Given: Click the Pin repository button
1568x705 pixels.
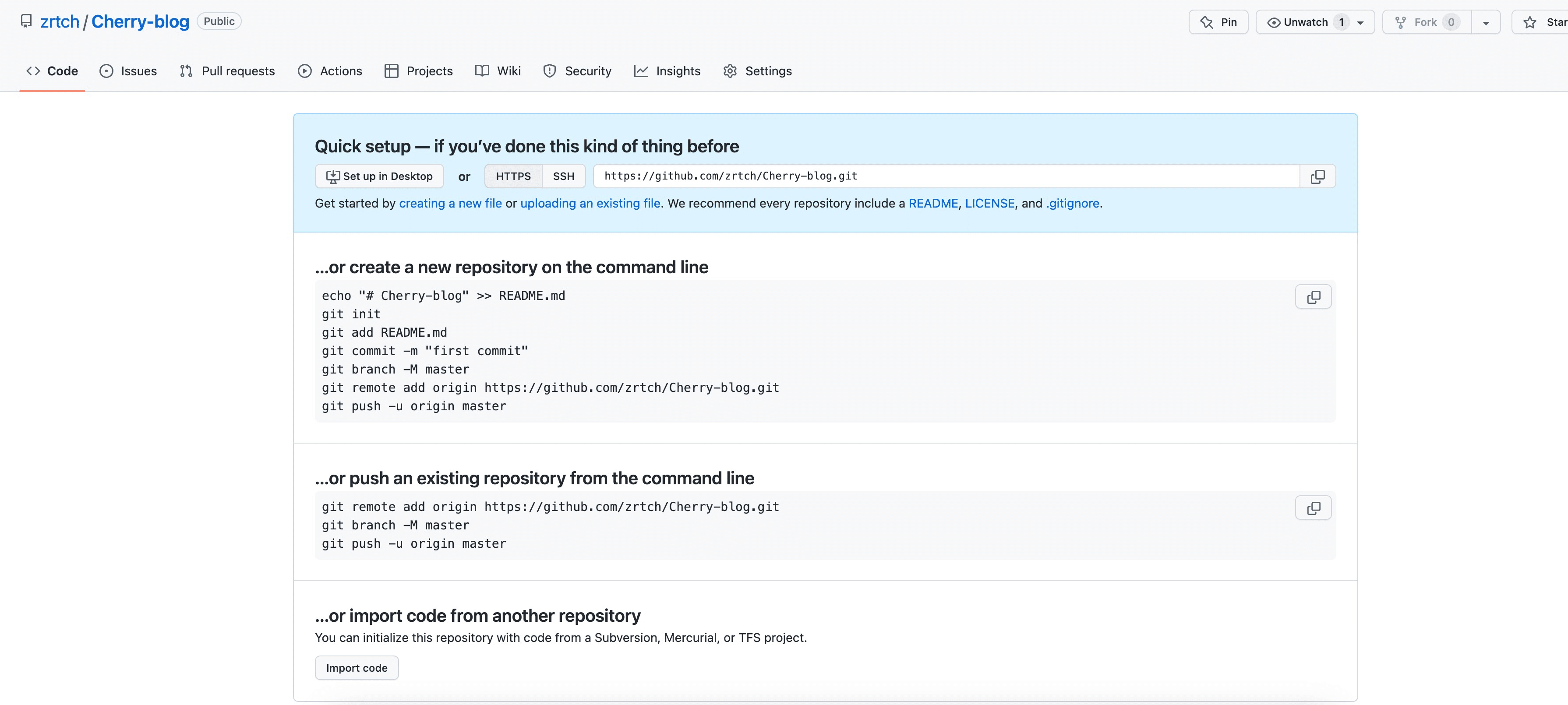Looking at the screenshot, I should coord(1218,22).
